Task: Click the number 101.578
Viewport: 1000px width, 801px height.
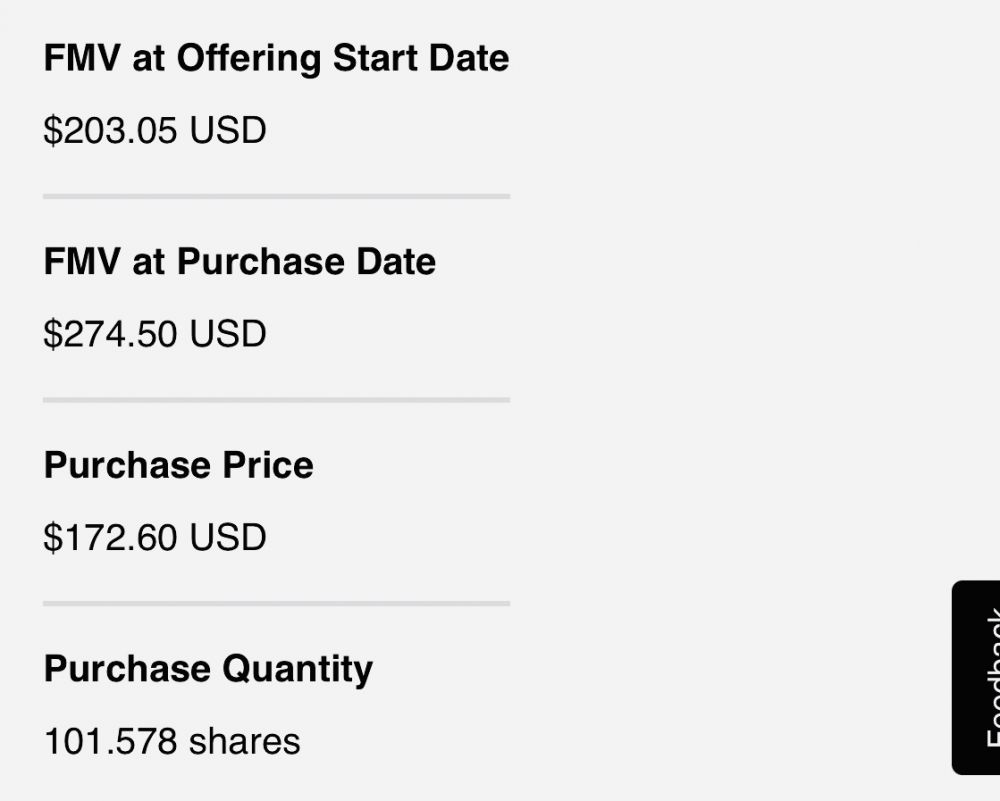Action: click(x=111, y=742)
